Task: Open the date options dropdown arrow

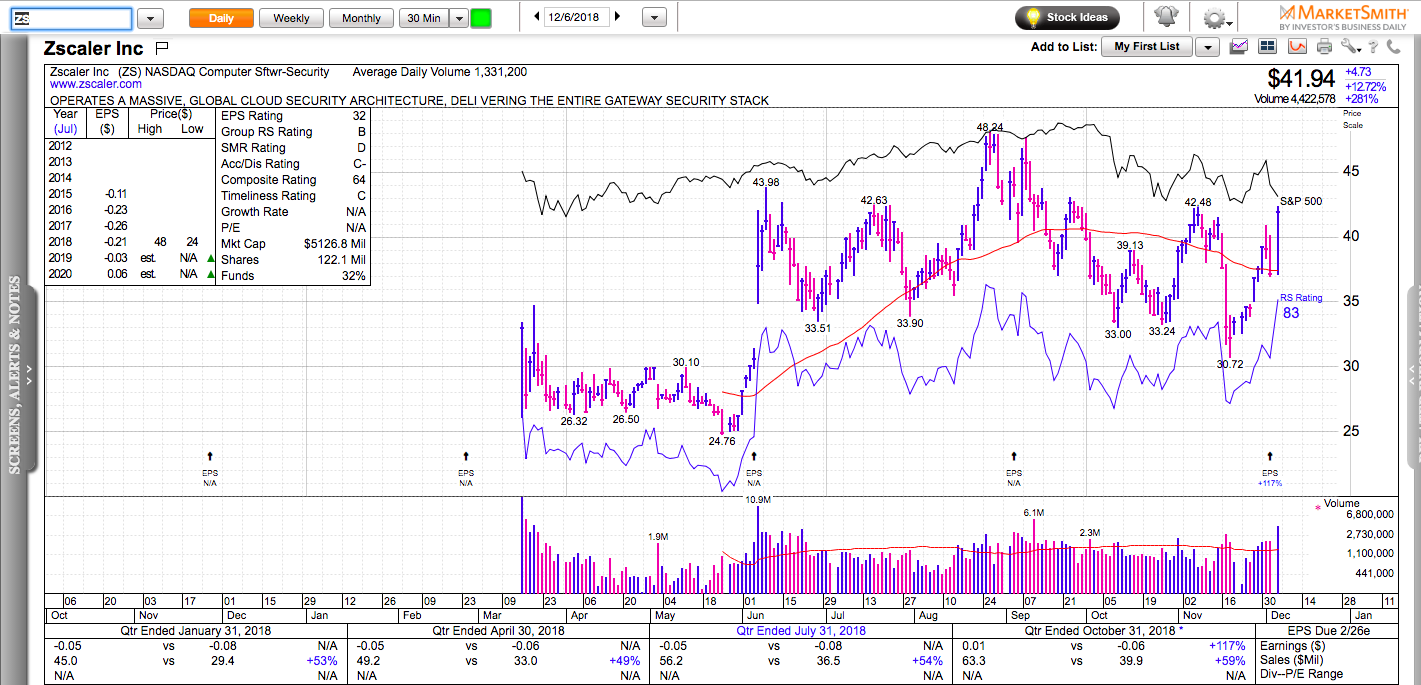Action: pyautogui.click(x=654, y=18)
